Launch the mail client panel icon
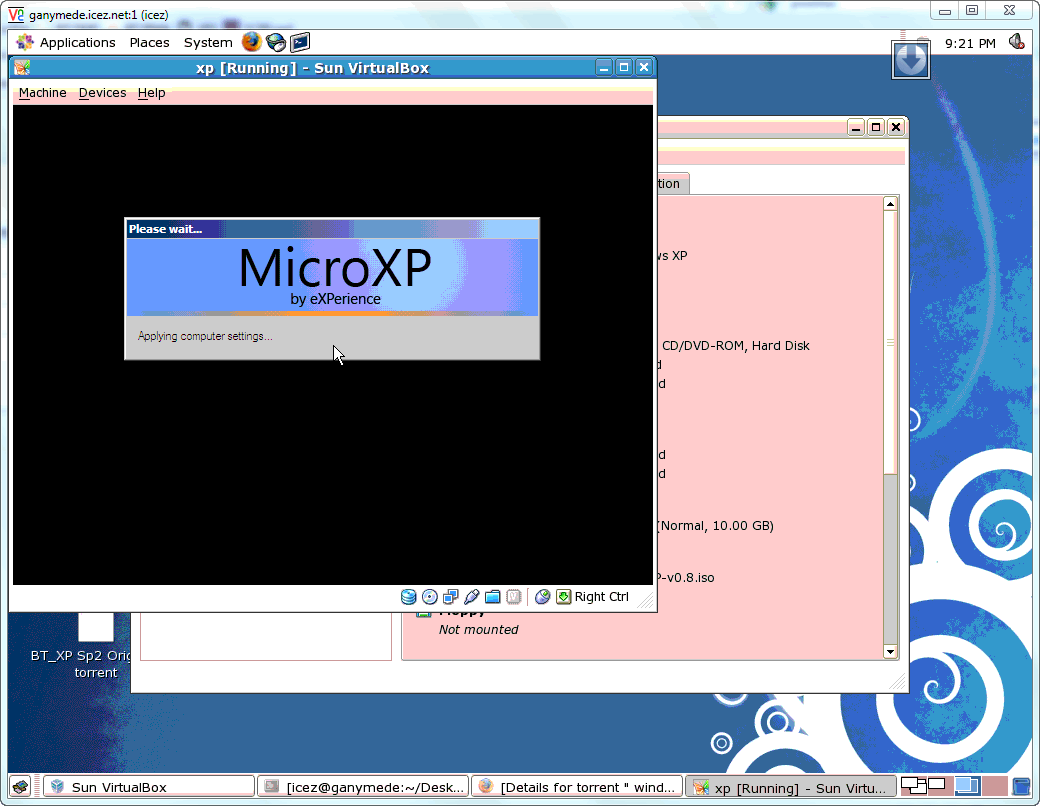 276,42
